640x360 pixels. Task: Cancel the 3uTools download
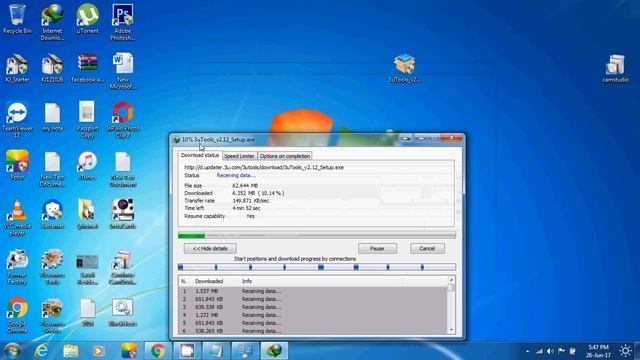[427, 249]
